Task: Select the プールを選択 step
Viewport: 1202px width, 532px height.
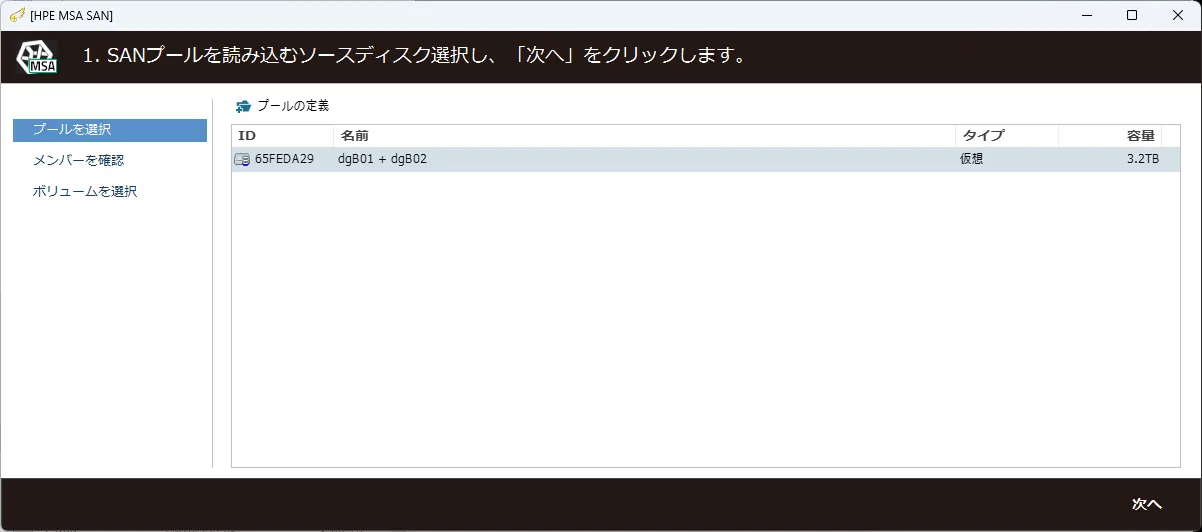Action: [110, 130]
